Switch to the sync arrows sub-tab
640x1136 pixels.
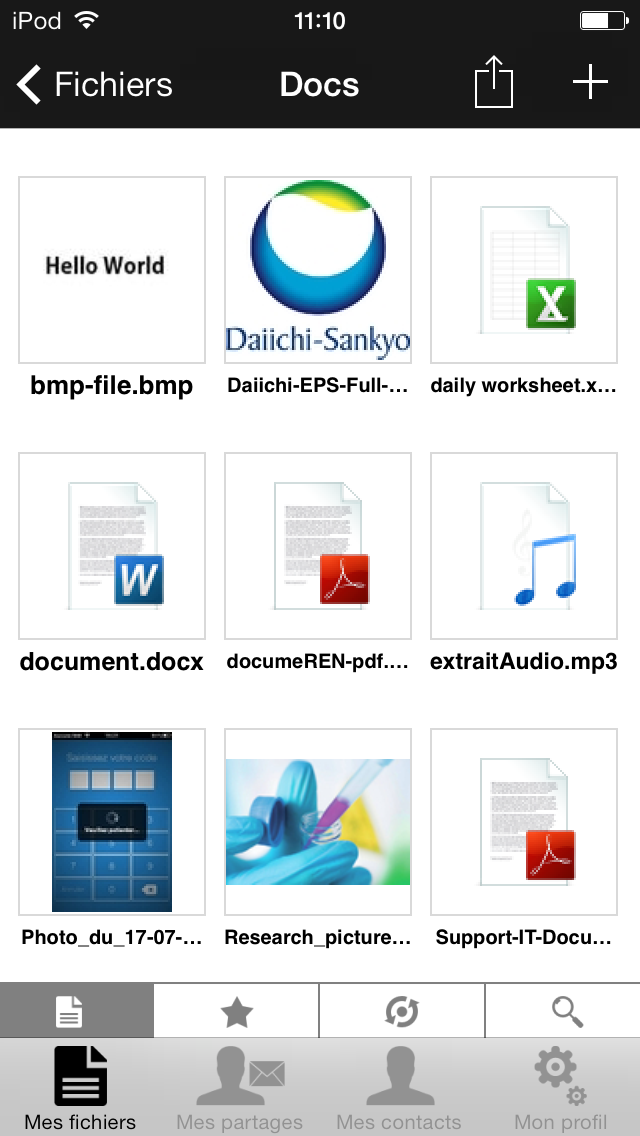[402, 1011]
